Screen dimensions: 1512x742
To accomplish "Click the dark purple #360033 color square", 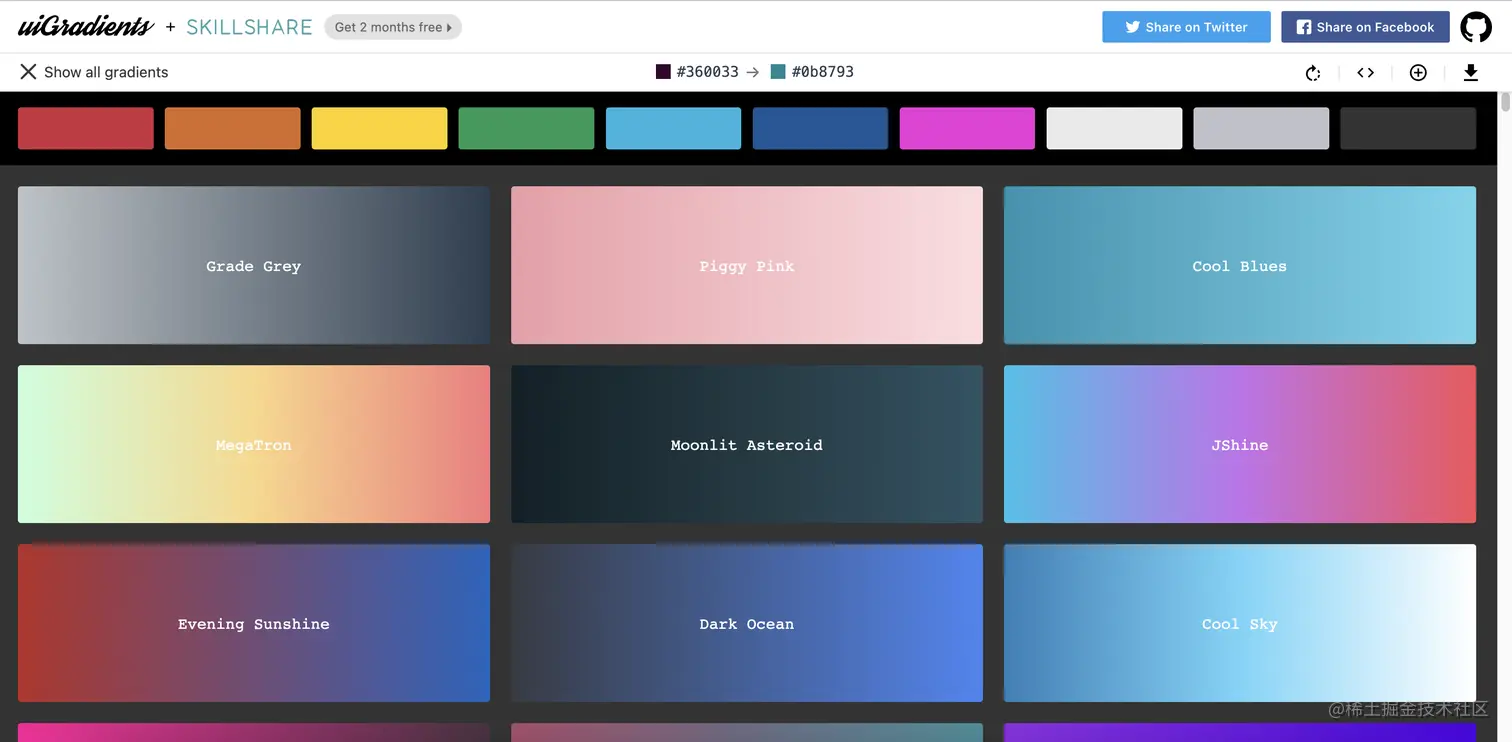I will point(663,72).
